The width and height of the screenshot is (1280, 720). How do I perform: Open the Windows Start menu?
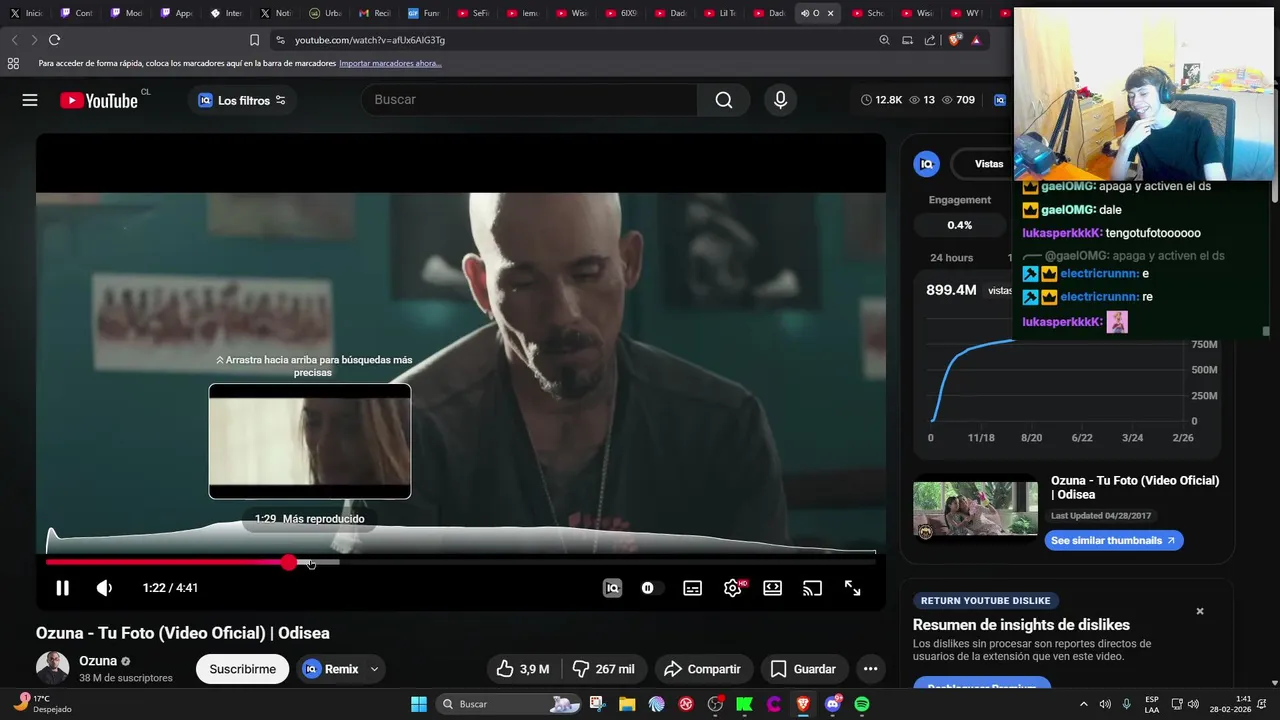419,704
